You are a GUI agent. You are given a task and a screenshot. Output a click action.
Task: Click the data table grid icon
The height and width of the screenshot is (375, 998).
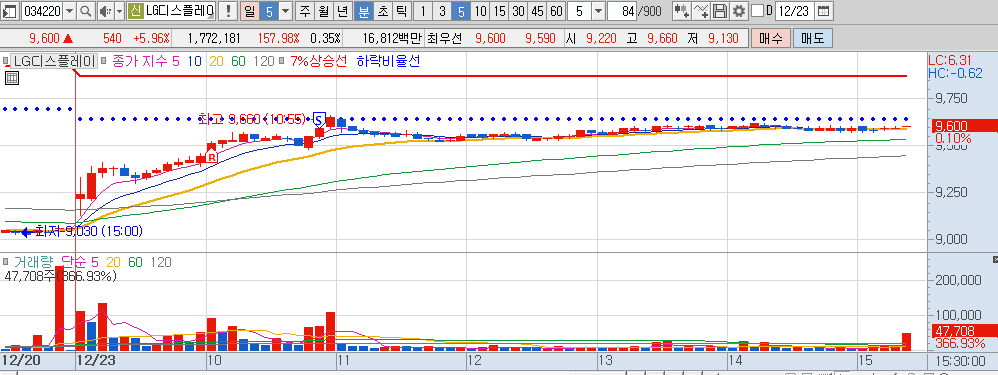point(11,78)
